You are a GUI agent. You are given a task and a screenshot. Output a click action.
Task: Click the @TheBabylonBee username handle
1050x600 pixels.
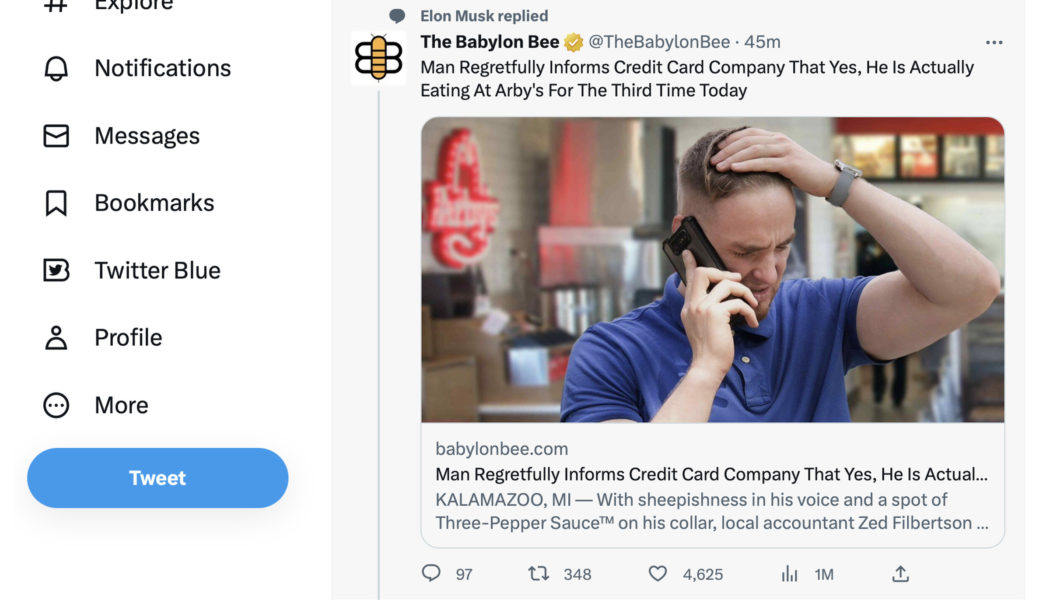(660, 42)
